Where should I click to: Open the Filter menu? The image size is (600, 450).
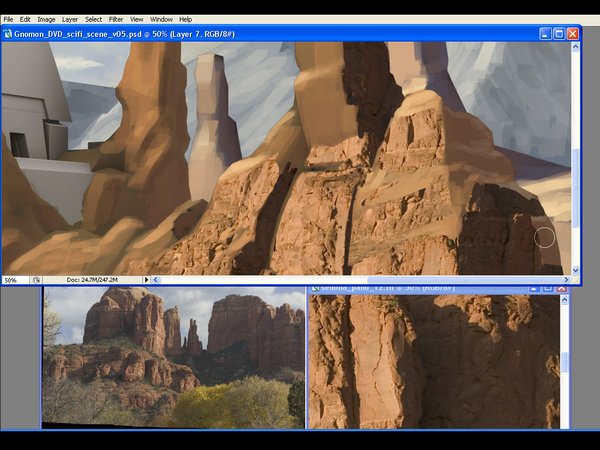[x=117, y=19]
